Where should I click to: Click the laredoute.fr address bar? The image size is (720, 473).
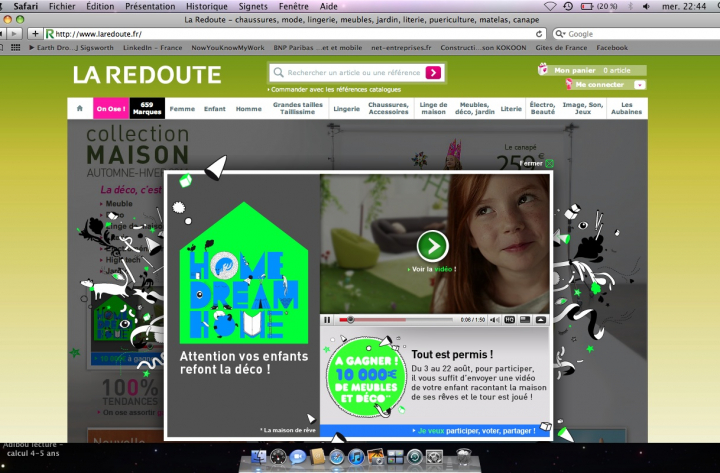pos(294,34)
